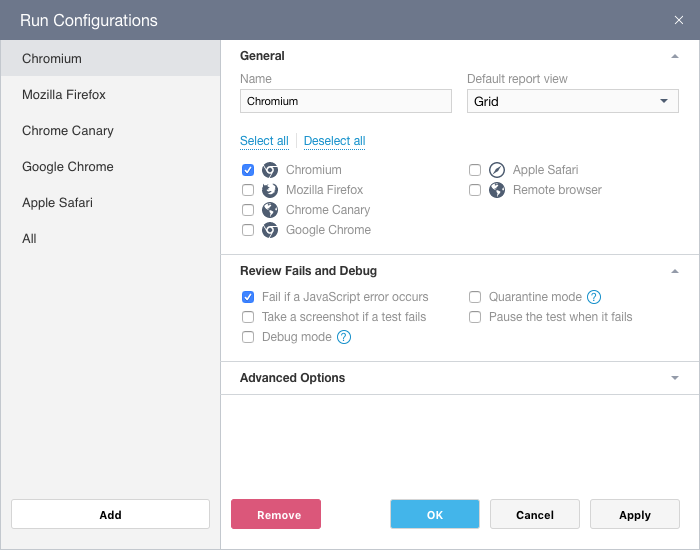Open the Quarantine mode help icon
700x550 pixels.
[x=594, y=297]
